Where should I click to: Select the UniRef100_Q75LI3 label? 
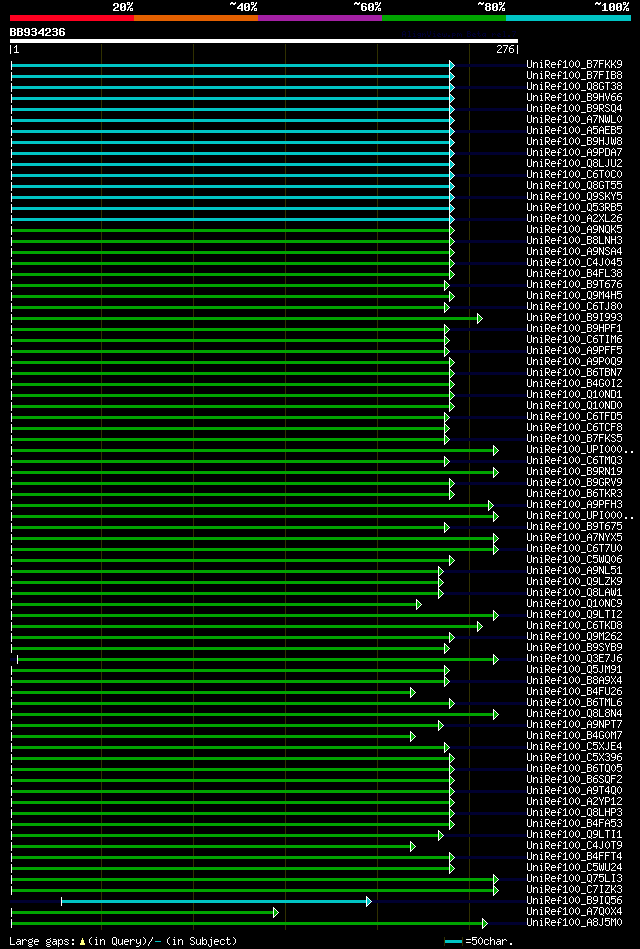pyautogui.click(x=574, y=879)
